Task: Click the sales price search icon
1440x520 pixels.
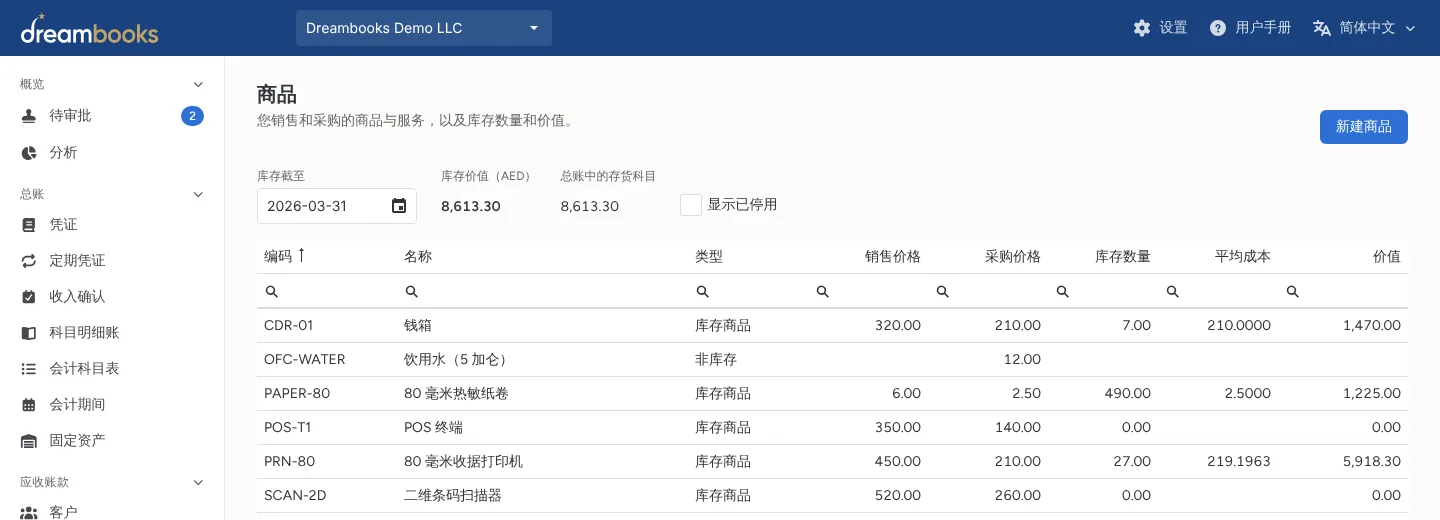Action: (x=822, y=292)
